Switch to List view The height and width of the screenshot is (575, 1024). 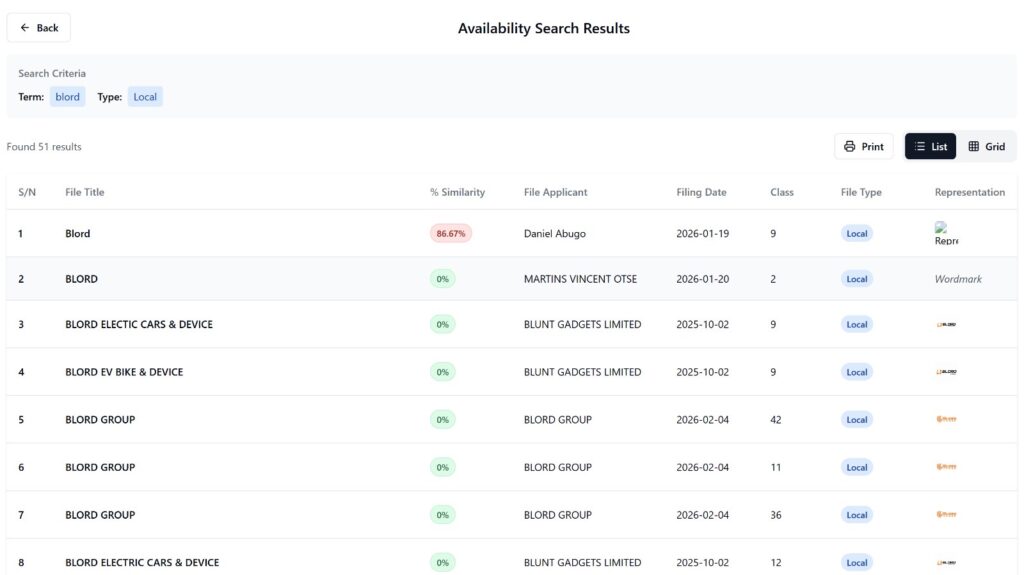(x=930, y=146)
